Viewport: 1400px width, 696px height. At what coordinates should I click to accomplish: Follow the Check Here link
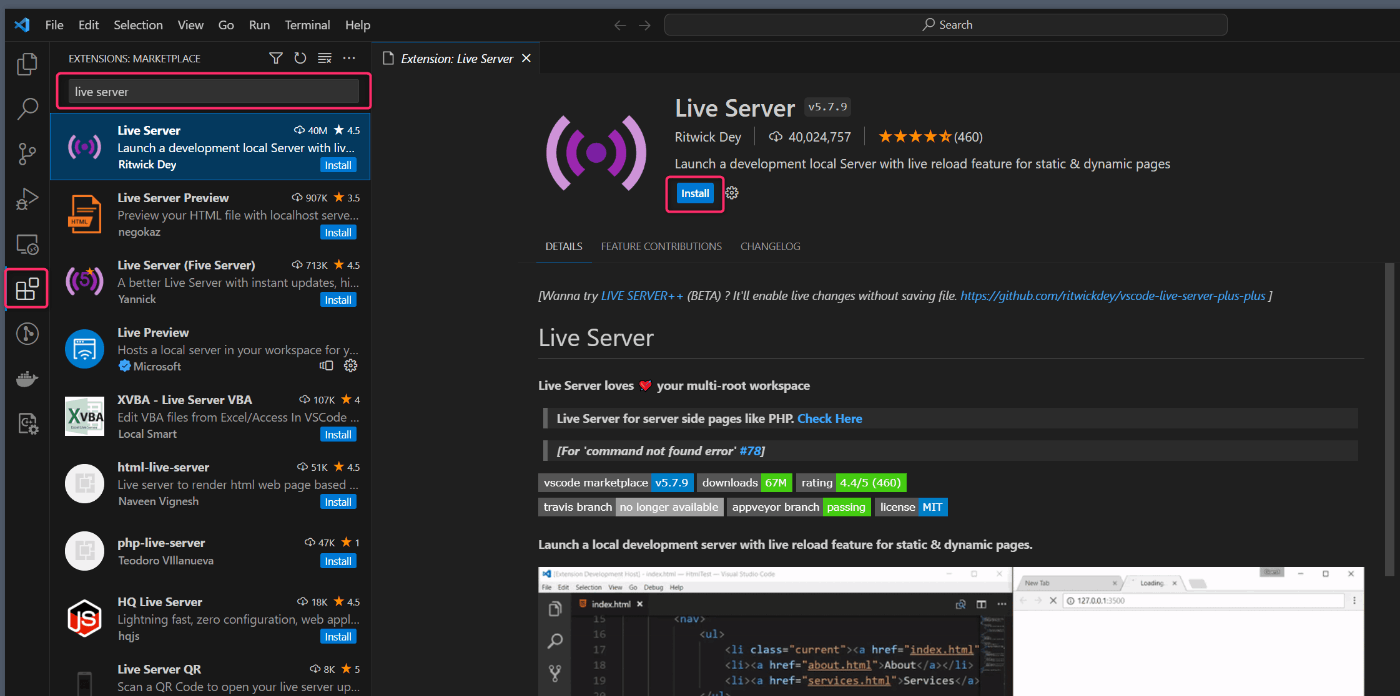(x=829, y=419)
